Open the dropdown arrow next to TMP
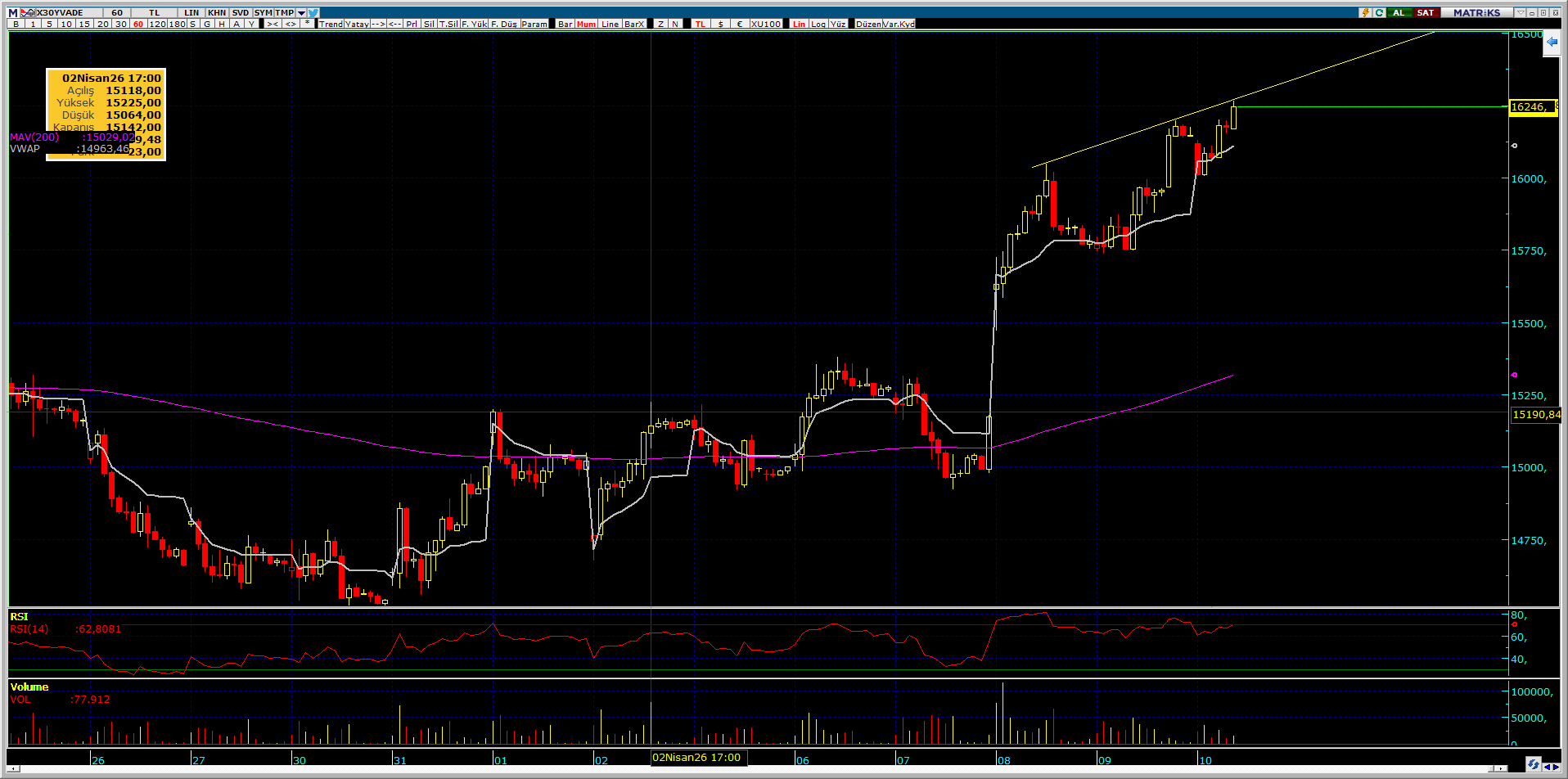The height and width of the screenshot is (779, 1568). pyautogui.click(x=302, y=13)
